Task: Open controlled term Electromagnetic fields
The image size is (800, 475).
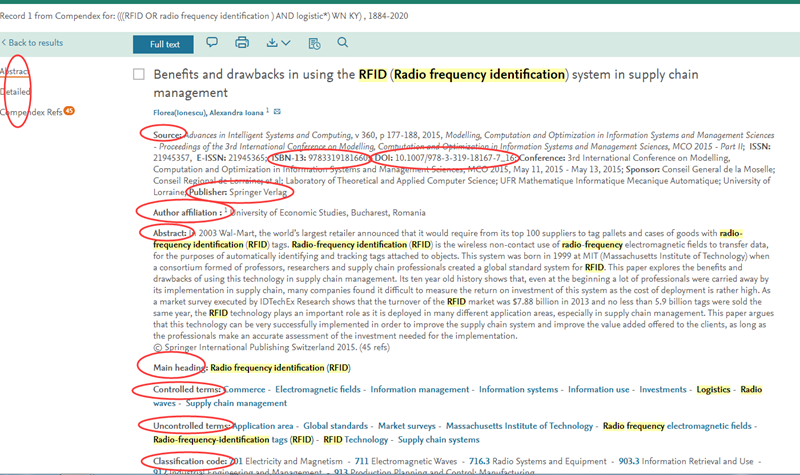Action: point(318,390)
